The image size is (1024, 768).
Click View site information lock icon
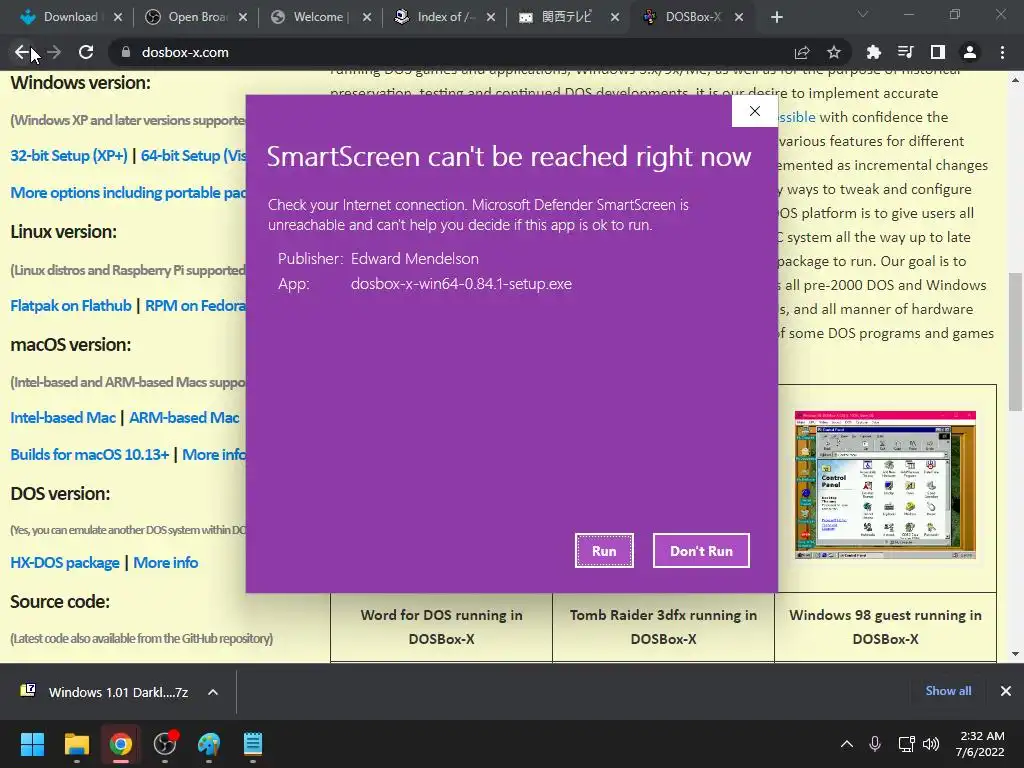(125, 52)
